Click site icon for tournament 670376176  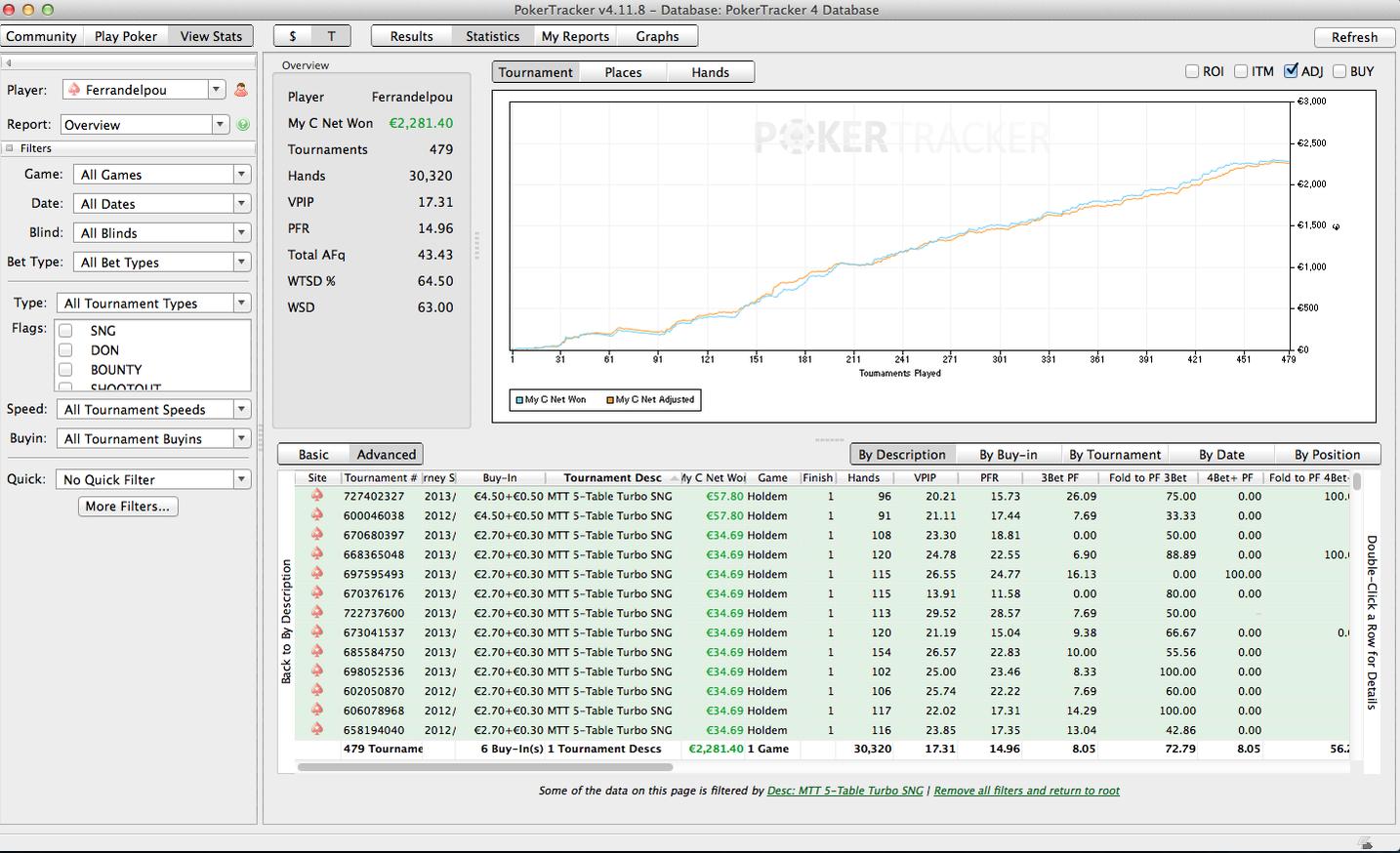pyautogui.click(x=317, y=593)
